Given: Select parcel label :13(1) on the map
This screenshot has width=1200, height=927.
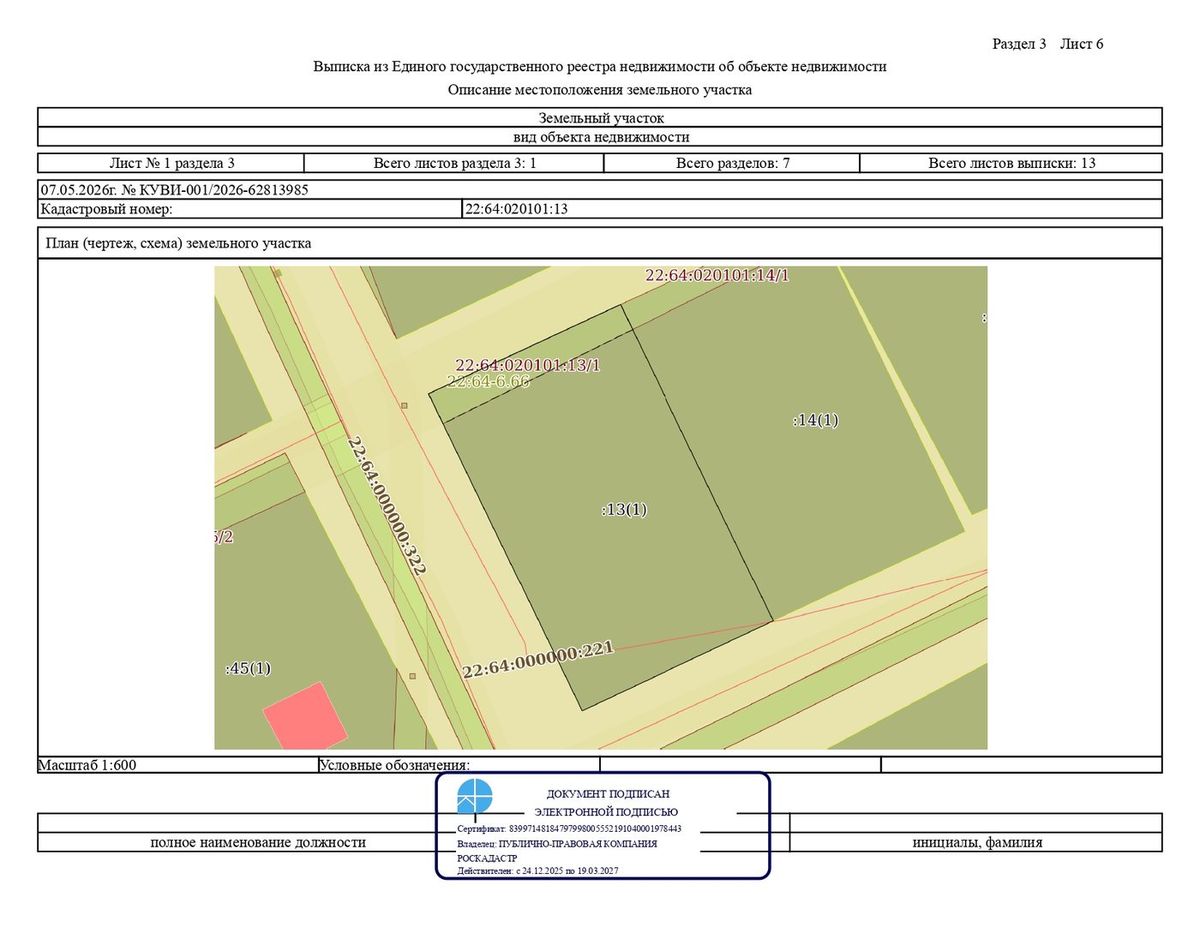Looking at the screenshot, I should pos(624,509).
